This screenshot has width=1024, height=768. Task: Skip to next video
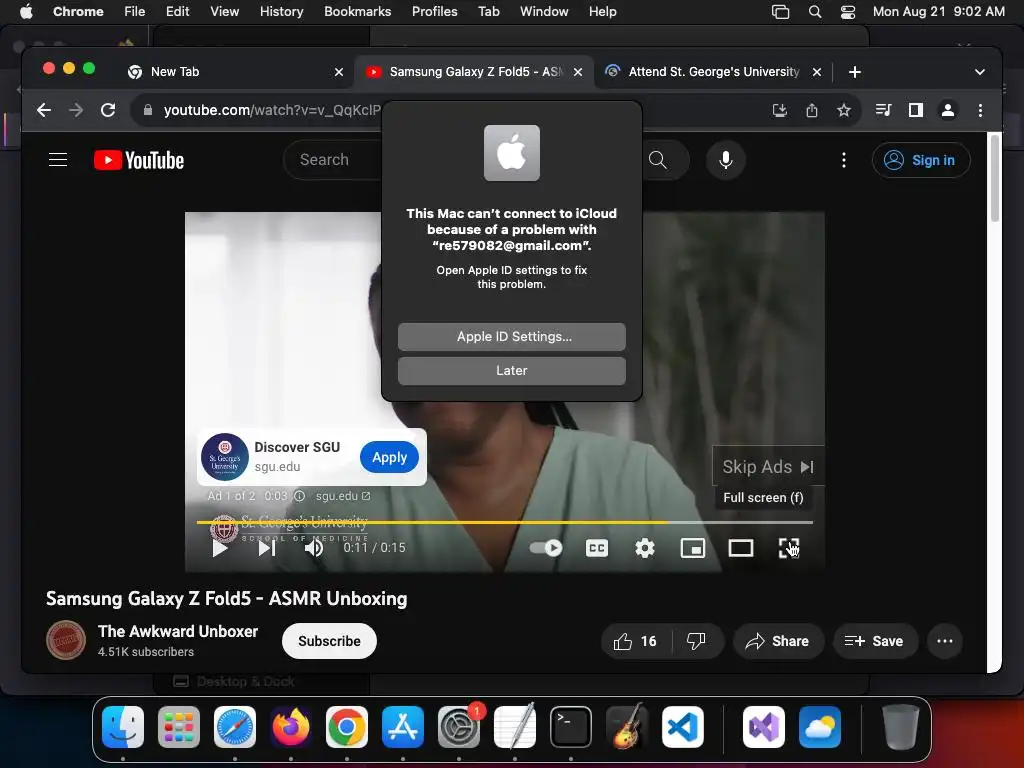pos(266,548)
